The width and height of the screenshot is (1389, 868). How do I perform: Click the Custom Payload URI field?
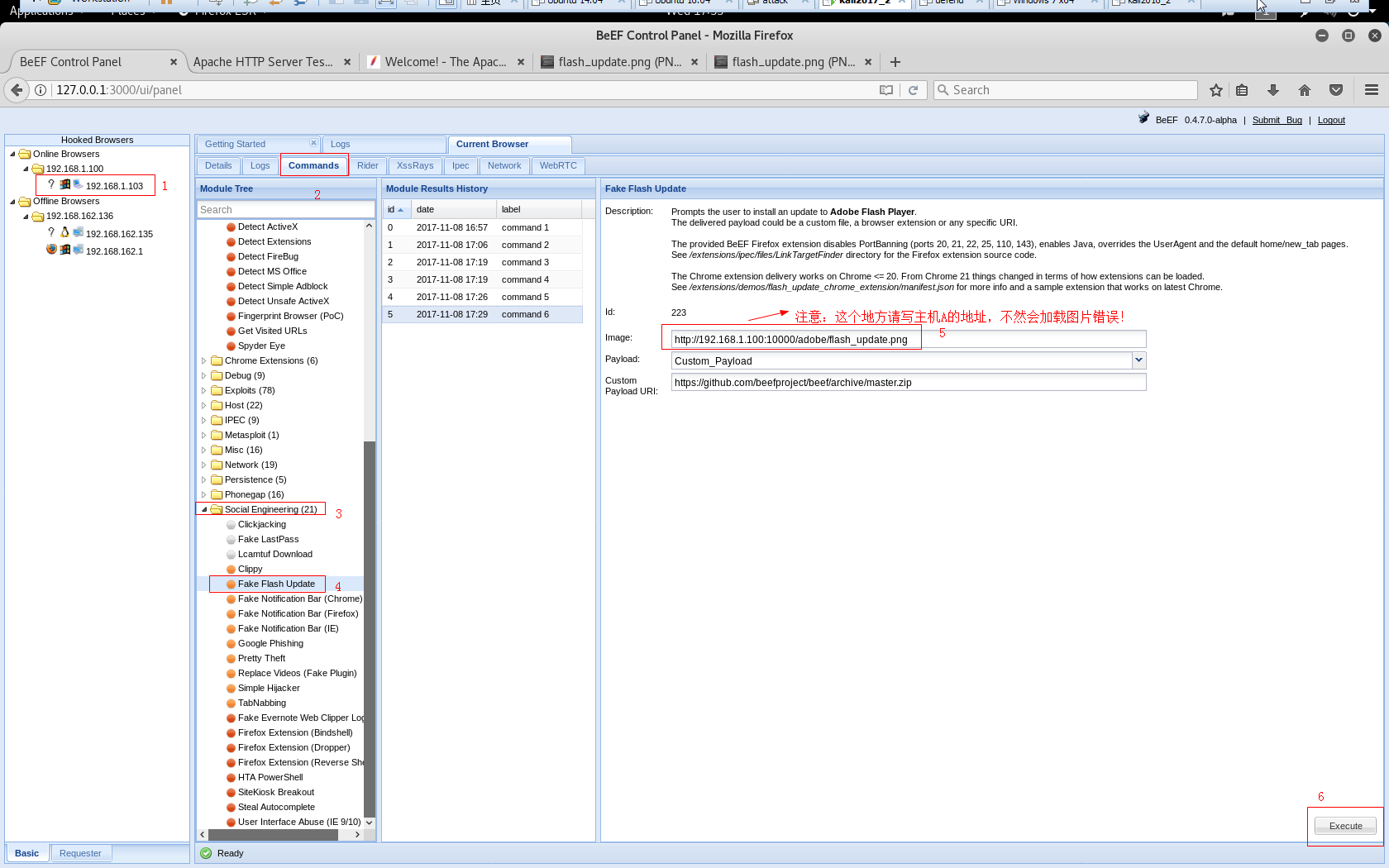tap(909, 382)
